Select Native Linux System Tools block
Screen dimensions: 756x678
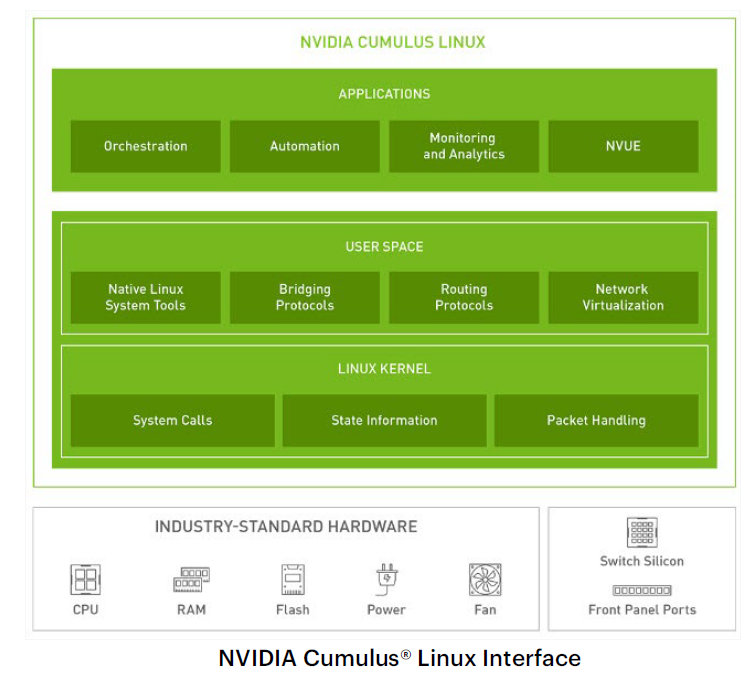pos(145,297)
